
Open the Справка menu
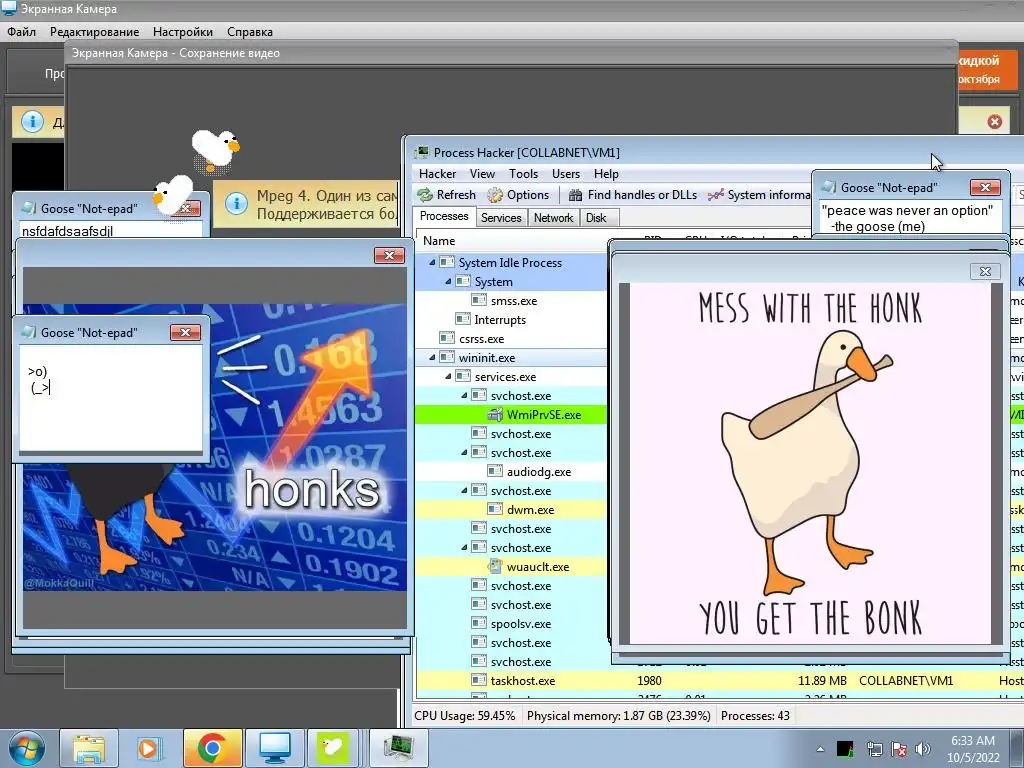250,31
